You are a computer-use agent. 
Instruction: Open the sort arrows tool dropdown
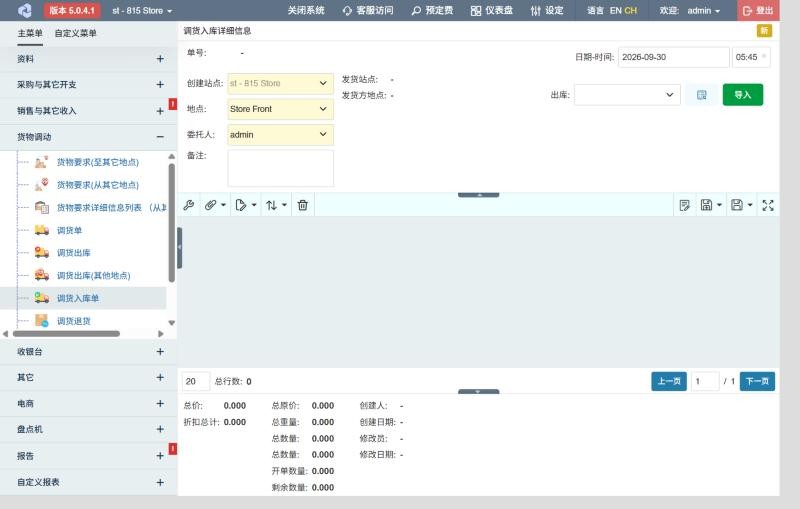tap(276, 205)
